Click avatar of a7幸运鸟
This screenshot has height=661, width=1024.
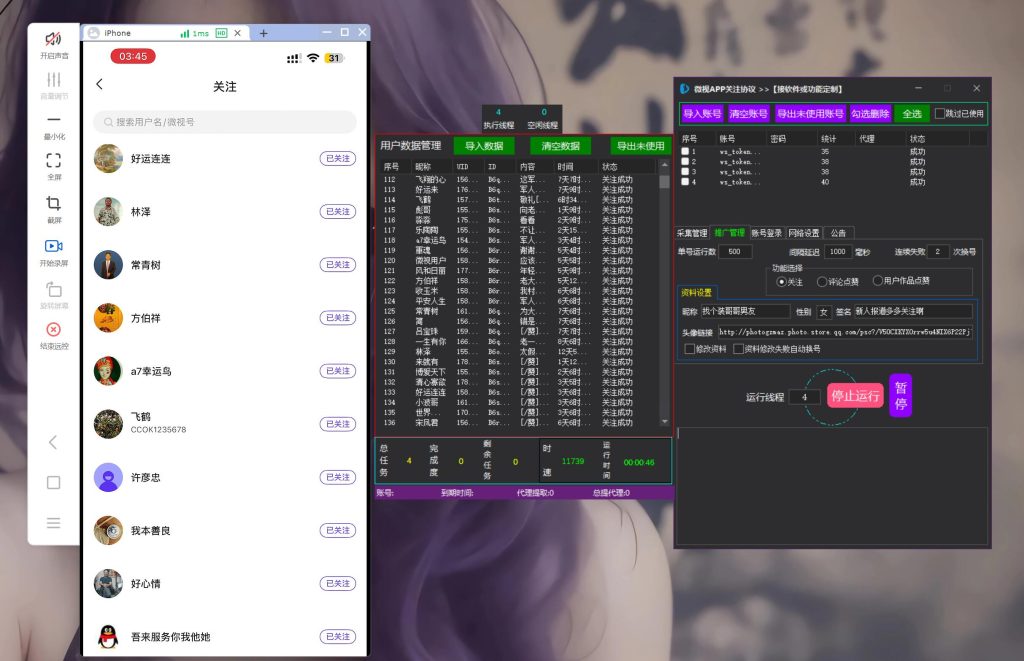coord(108,371)
